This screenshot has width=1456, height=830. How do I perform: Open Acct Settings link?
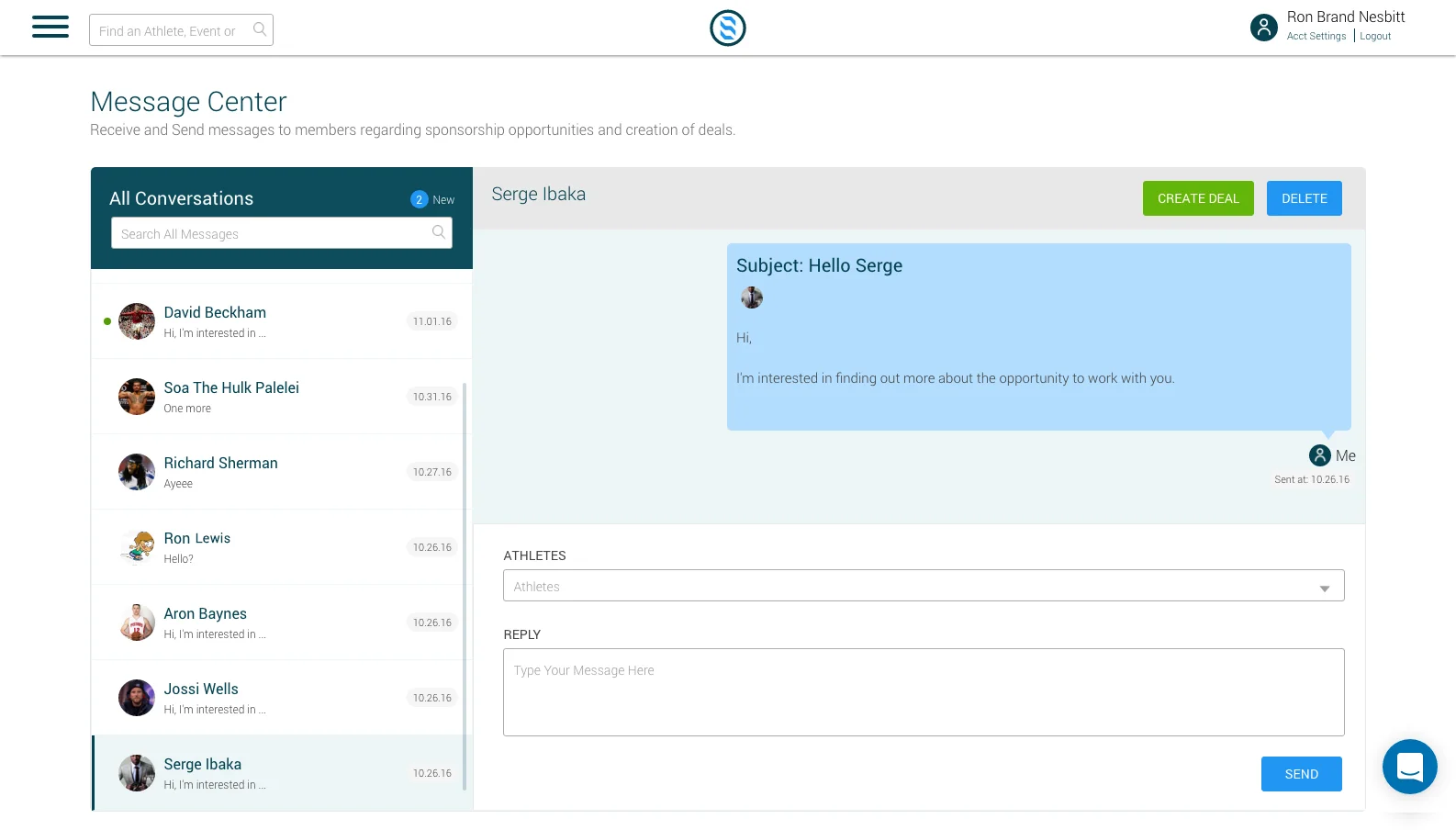tap(1316, 37)
